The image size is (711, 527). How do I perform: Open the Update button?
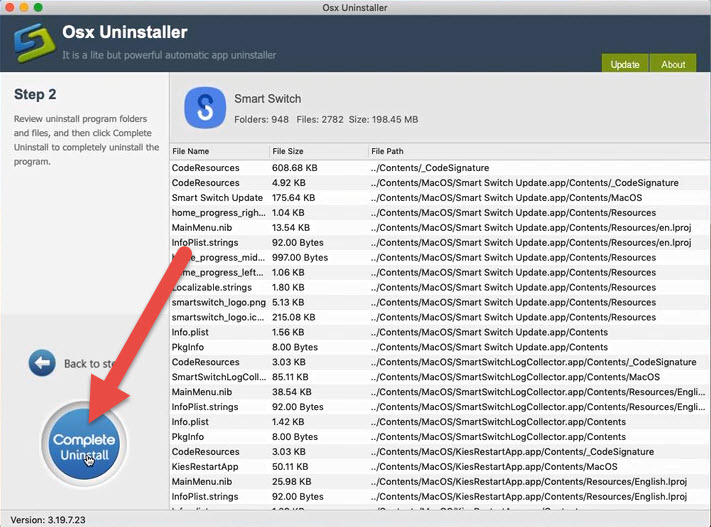click(625, 63)
